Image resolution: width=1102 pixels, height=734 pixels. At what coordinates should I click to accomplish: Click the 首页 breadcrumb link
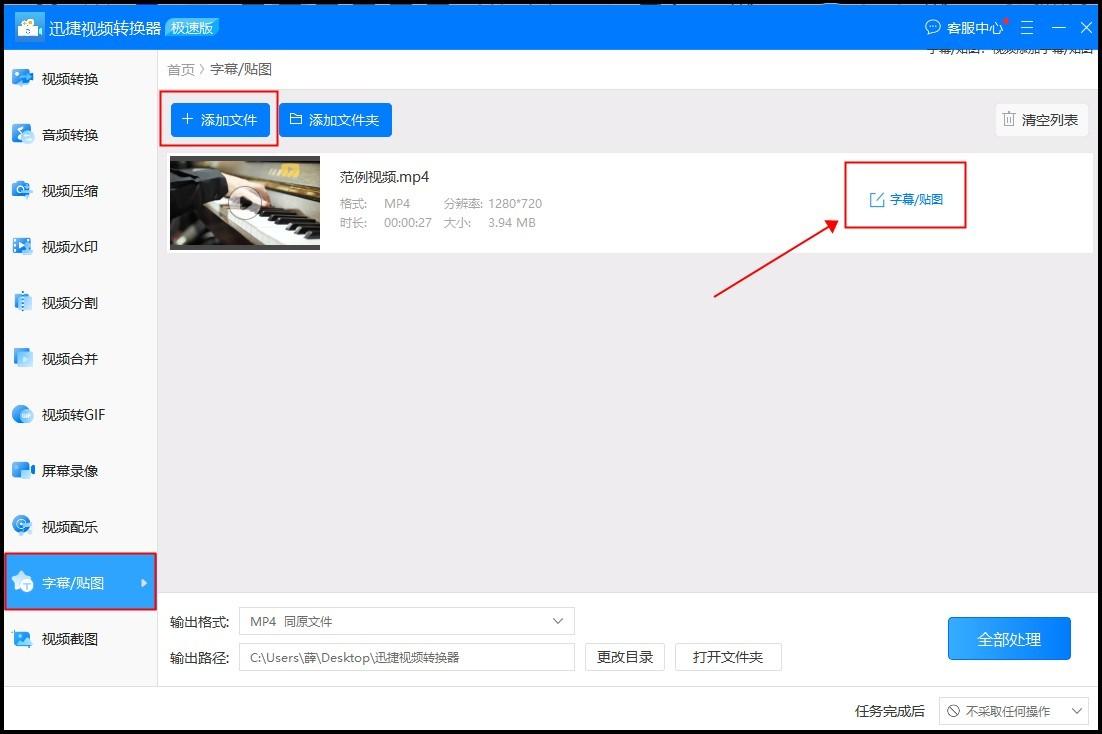click(x=181, y=70)
